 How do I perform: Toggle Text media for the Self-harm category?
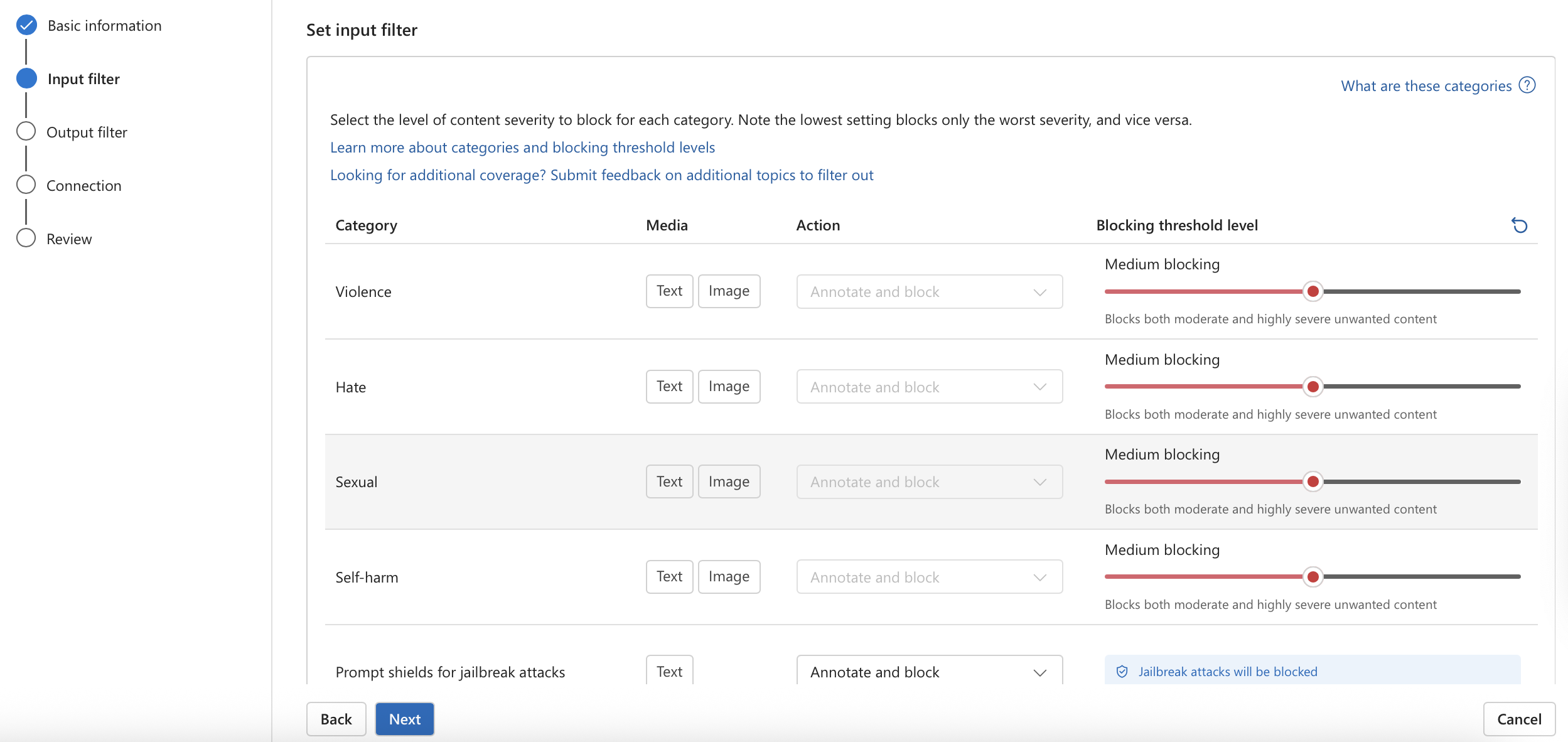(x=669, y=576)
